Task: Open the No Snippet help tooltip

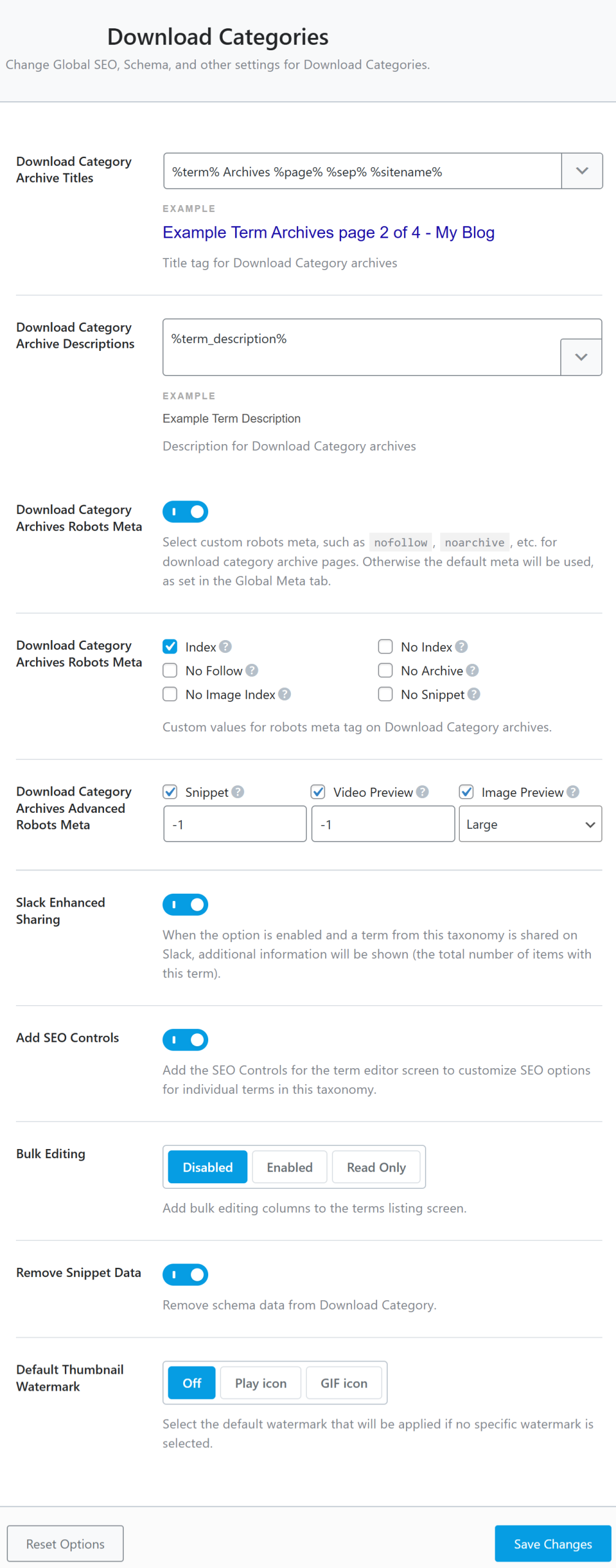Action: 474,694
